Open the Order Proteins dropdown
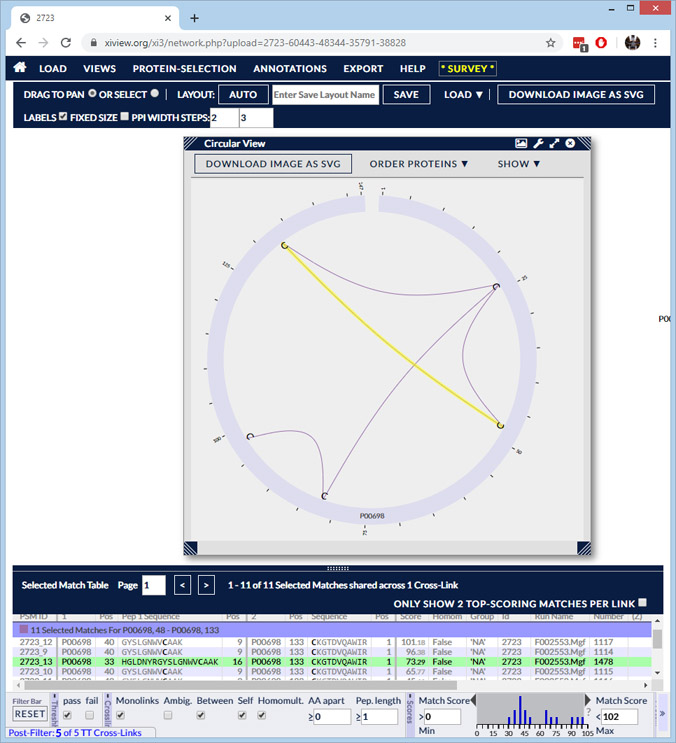The image size is (676, 743). click(418, 164)
